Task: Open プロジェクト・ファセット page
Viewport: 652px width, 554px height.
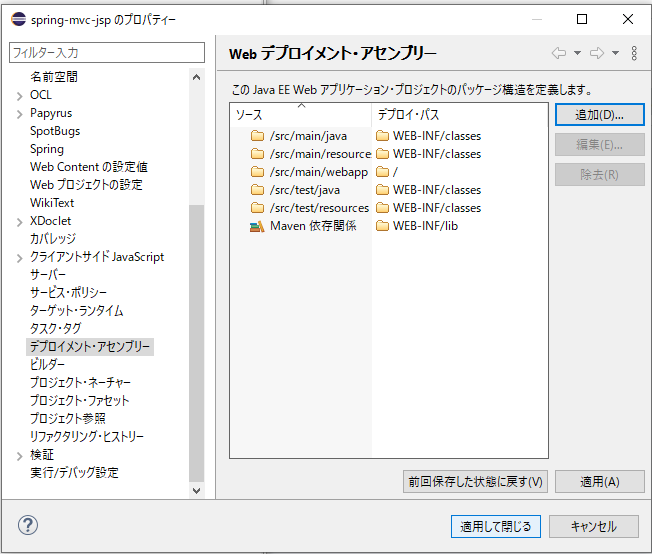Action: click(79, 401)
